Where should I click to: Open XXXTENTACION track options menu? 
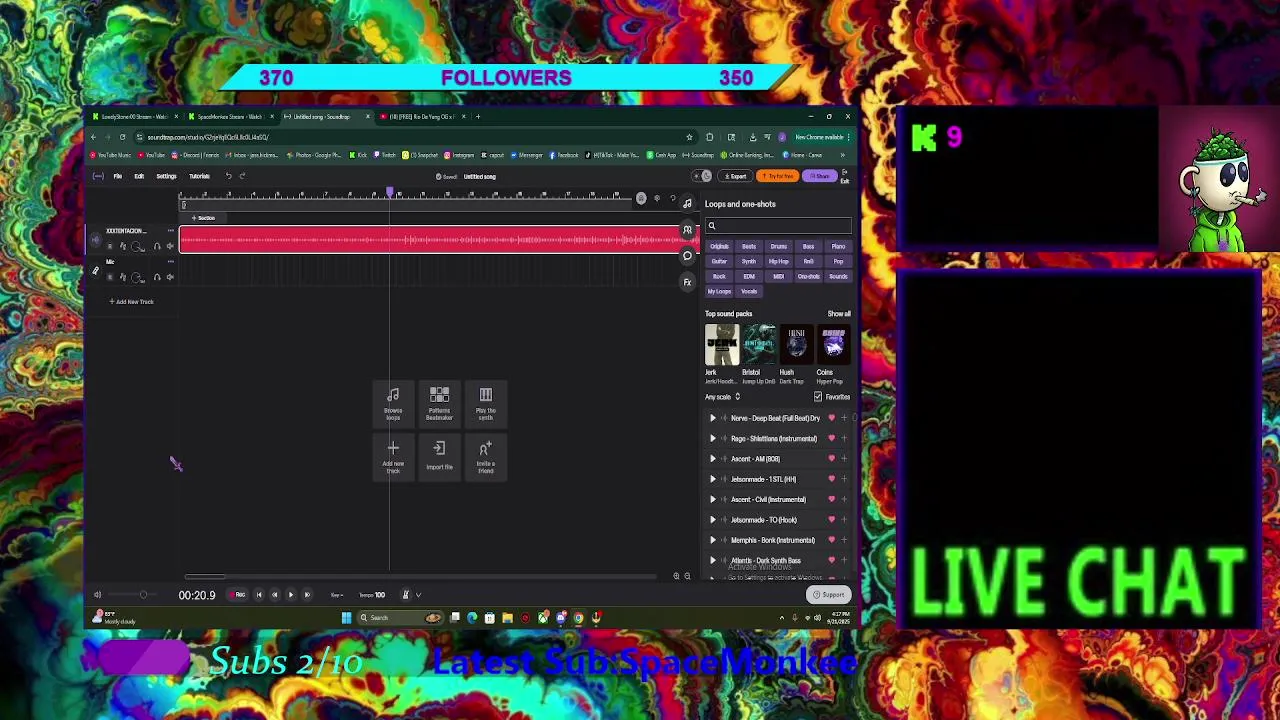170,231
